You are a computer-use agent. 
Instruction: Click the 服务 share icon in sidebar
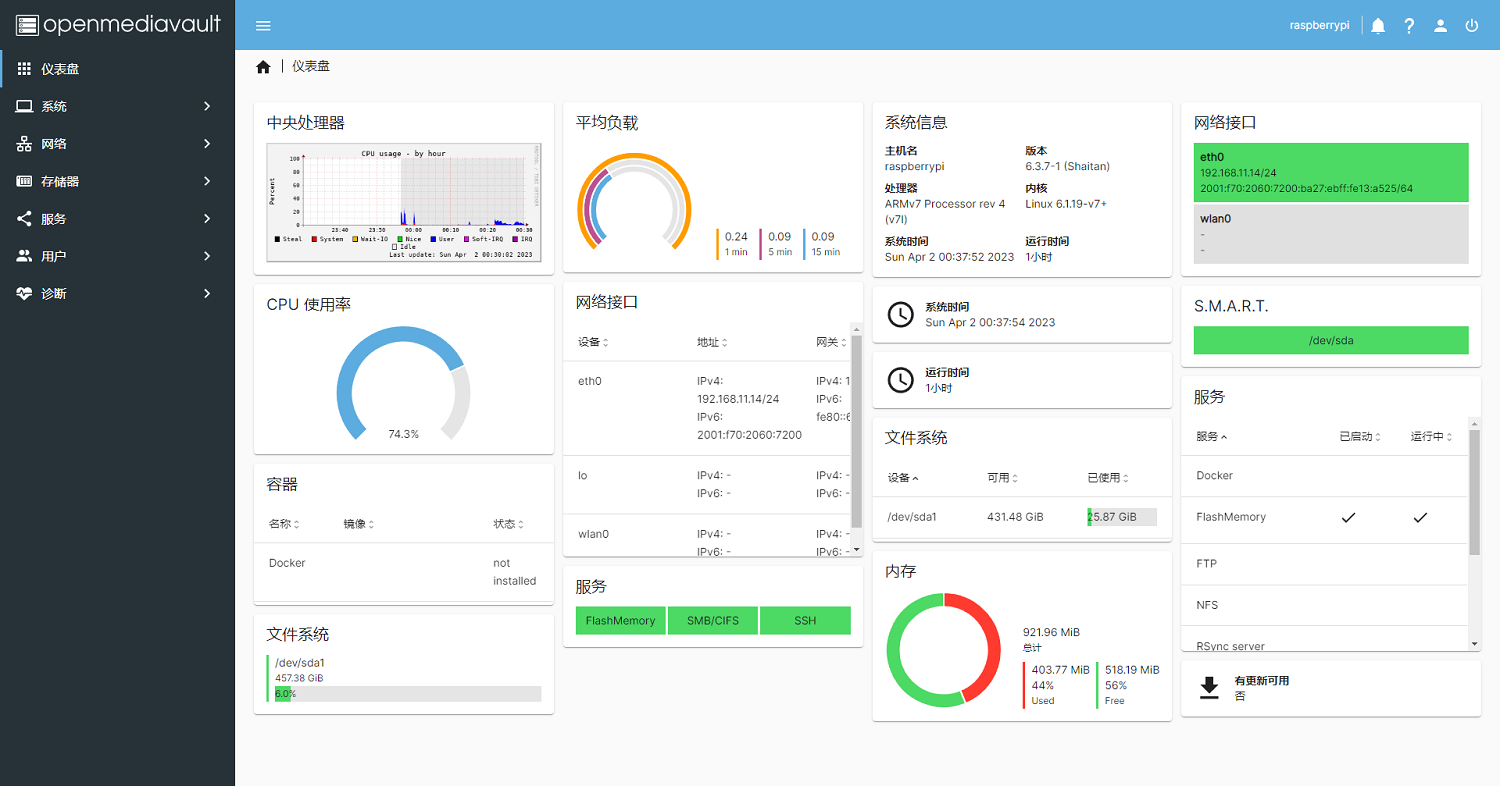click(x=24, y=219)
